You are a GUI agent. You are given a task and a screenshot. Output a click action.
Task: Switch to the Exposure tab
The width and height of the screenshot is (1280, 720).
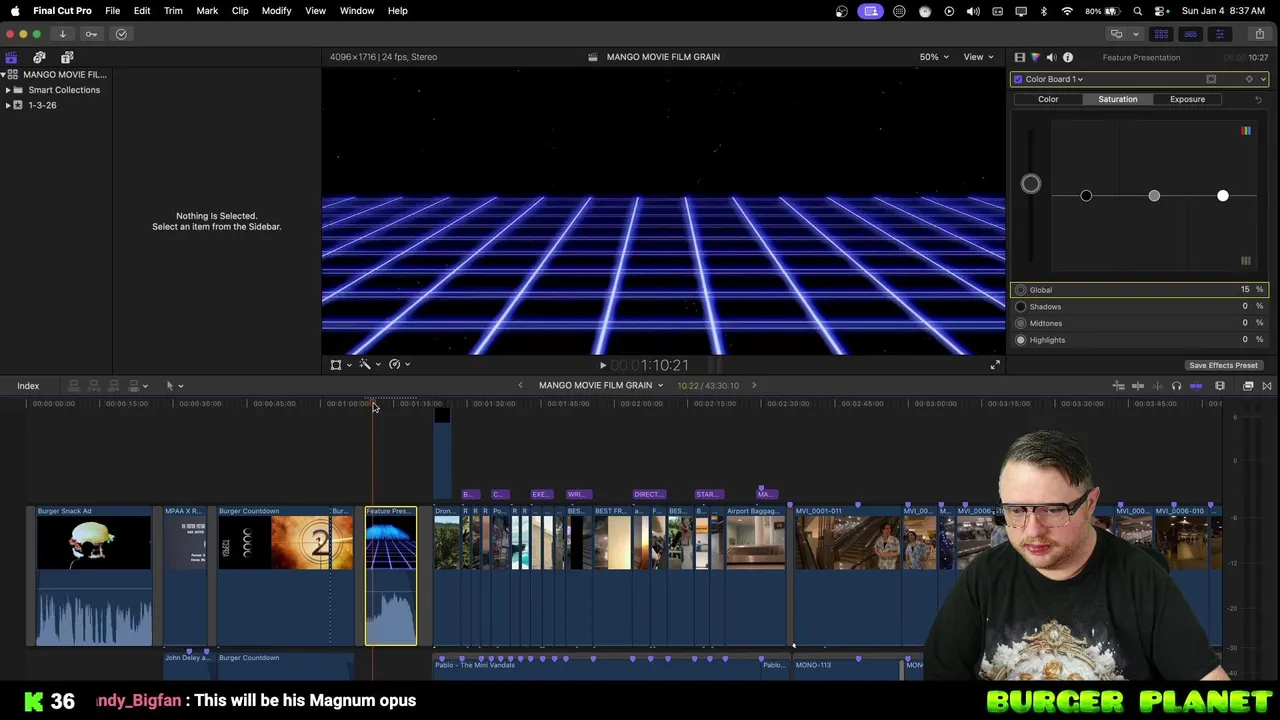pyautogui.click(x=1187, y=99)
